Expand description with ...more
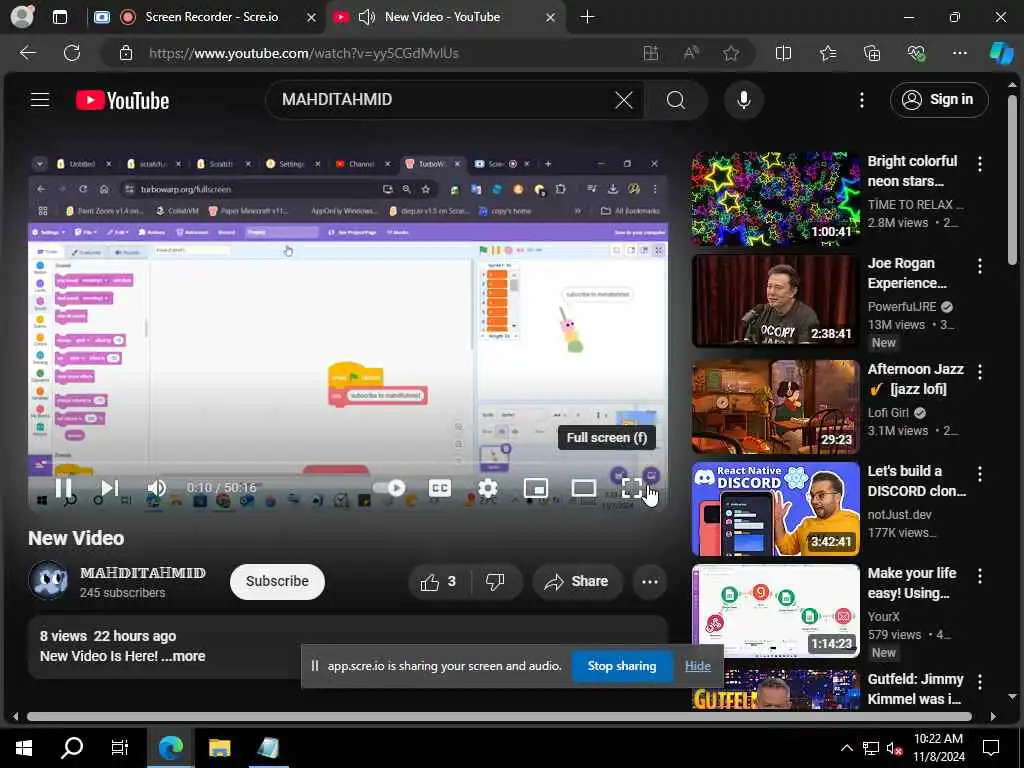This screenshot has height=768, width=1024. coord(183,656)
